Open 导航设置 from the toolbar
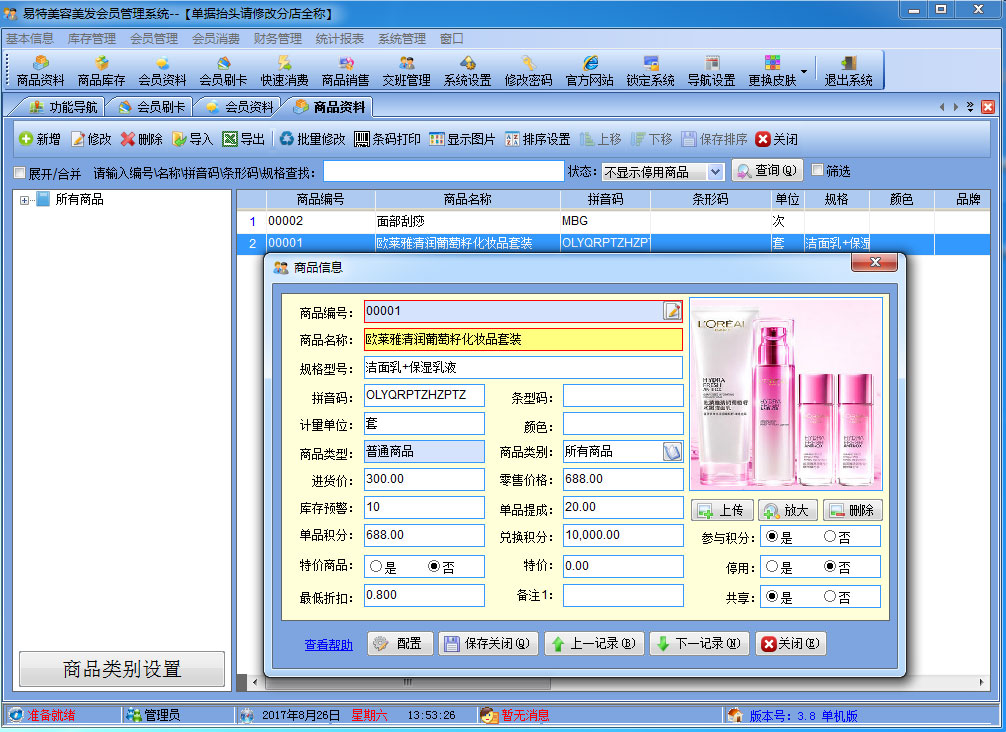 (x=711, y=71)
